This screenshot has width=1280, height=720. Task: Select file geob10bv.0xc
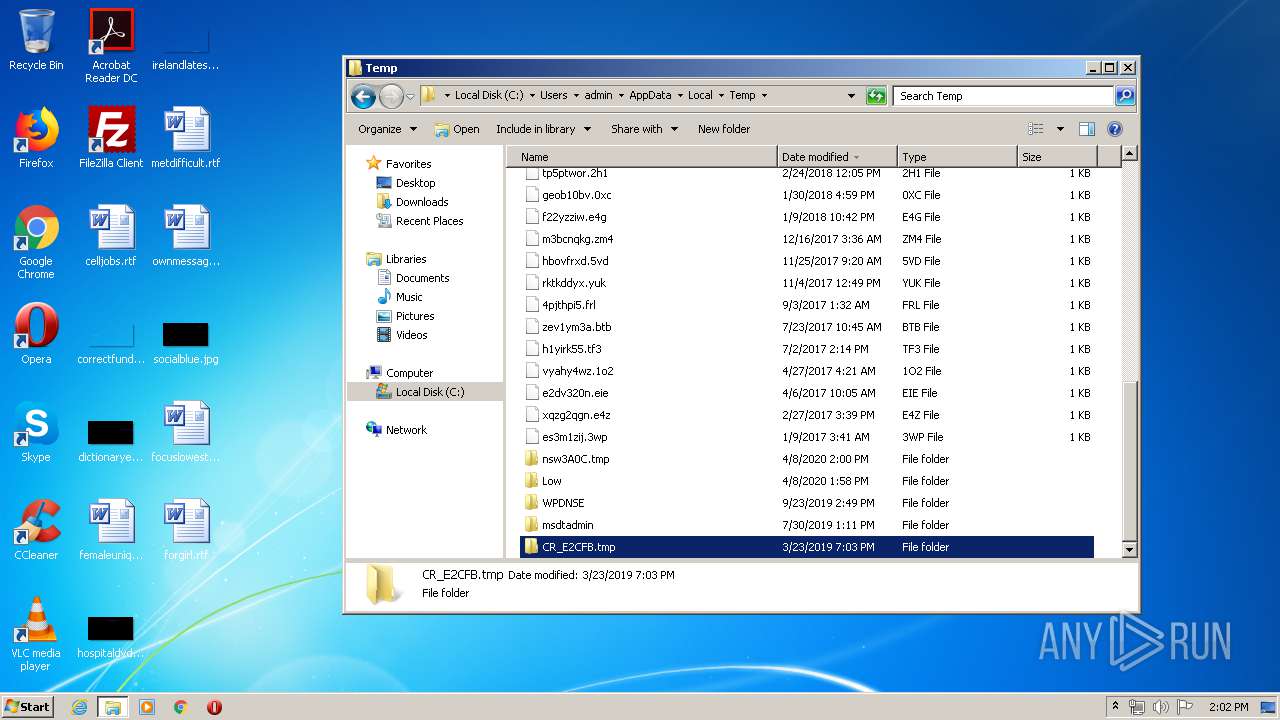point(807,195)
